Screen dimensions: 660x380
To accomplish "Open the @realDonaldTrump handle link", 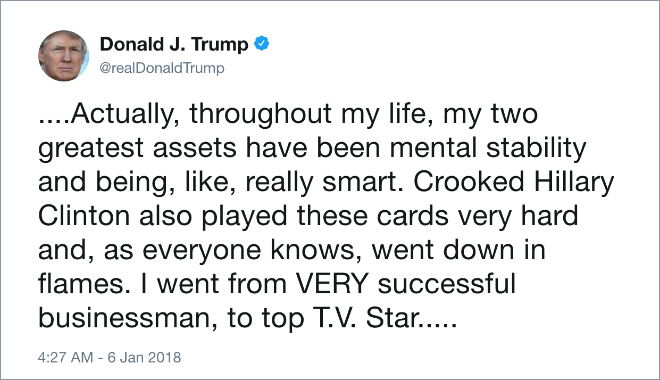I will point(162,68).
